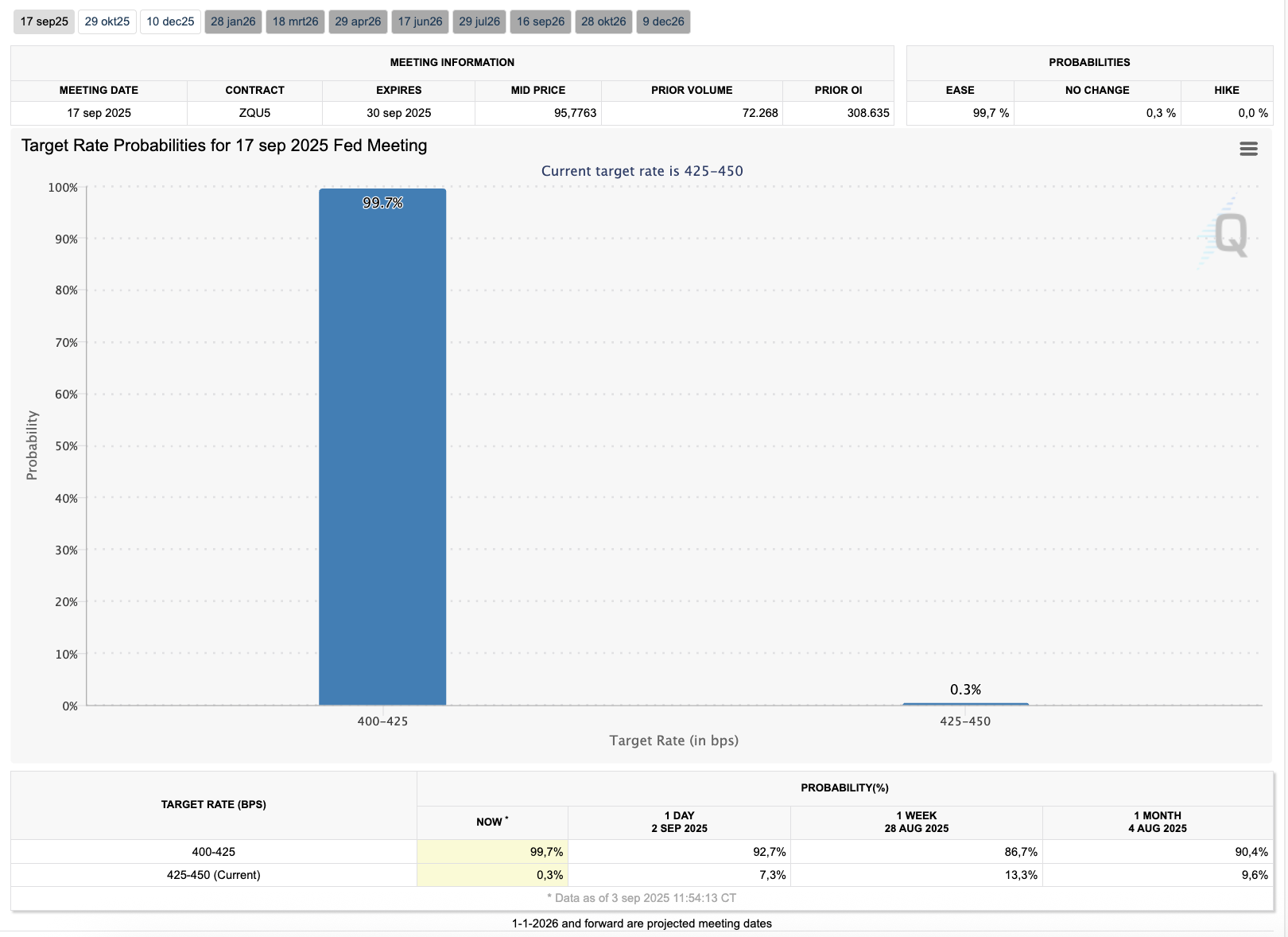Select the 16 sep26 meeting tab
This screenshot has width=1288, height=937.
click(x=541, y=21)
